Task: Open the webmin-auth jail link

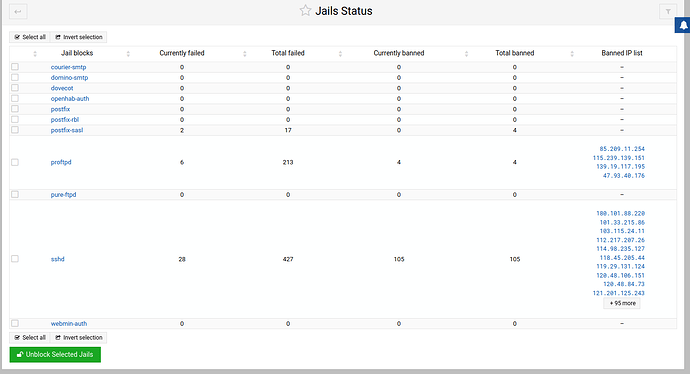Action: pyautogui.click(x=69, y=323)
